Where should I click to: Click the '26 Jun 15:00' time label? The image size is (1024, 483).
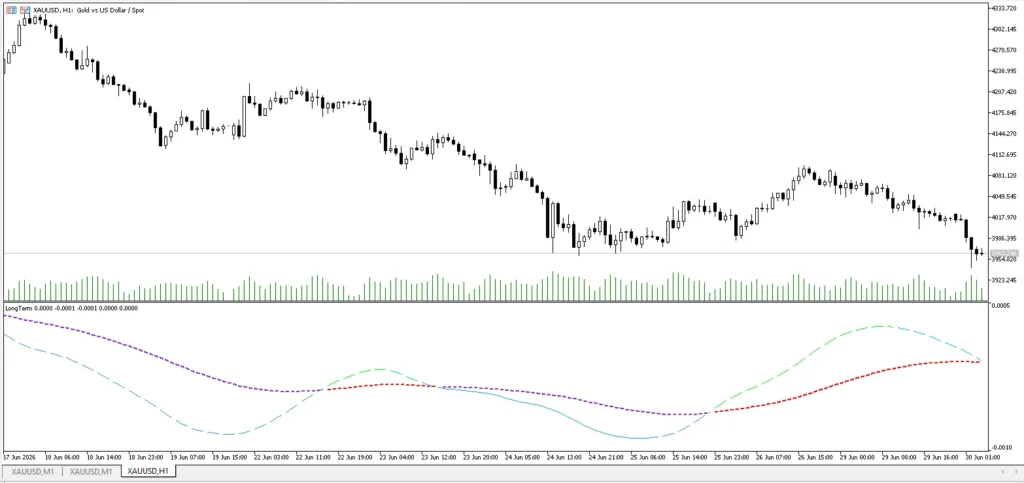pos(815,457)
